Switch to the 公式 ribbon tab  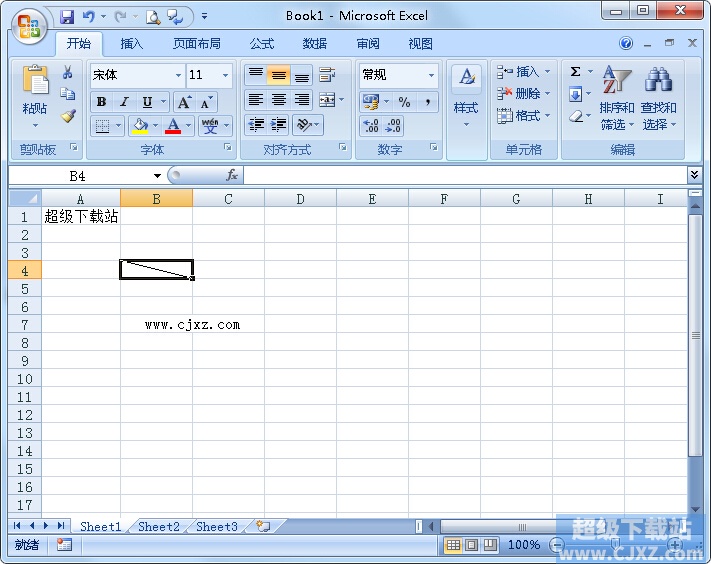coord(262,44)
